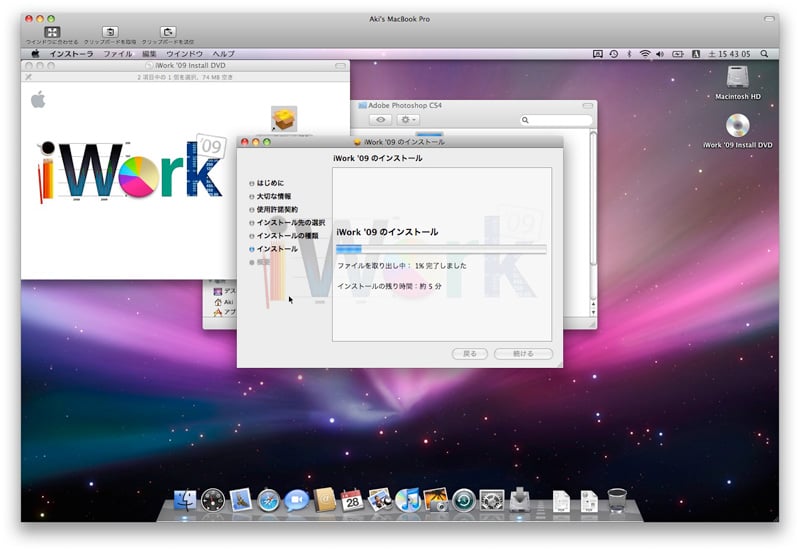Open Safari from the dock
The width and height of the screenshot is (800, 551).
point(268,500)
